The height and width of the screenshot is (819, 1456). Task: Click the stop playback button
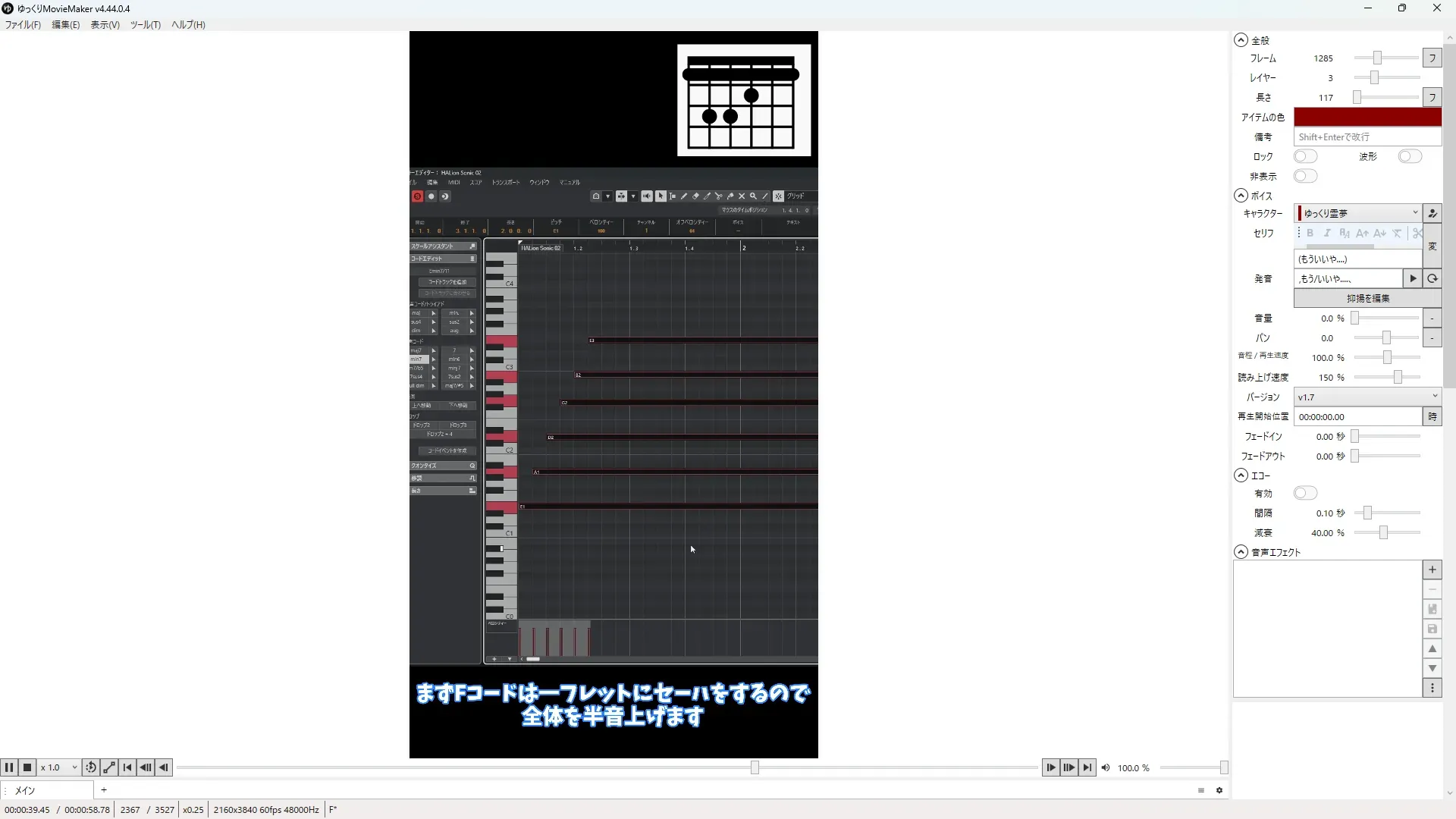tap(27, 767)
